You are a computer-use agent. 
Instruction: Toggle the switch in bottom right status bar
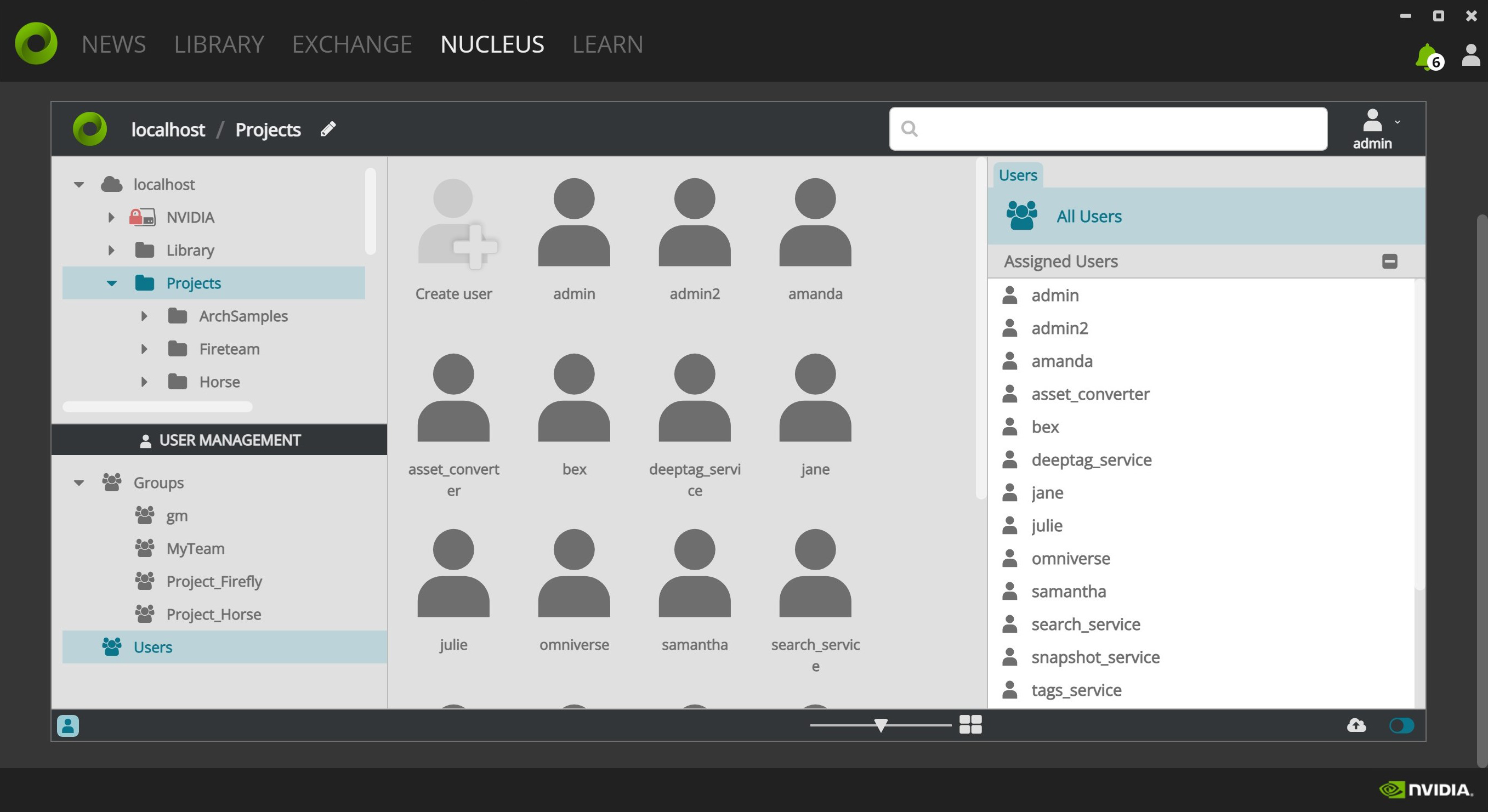1401,725
